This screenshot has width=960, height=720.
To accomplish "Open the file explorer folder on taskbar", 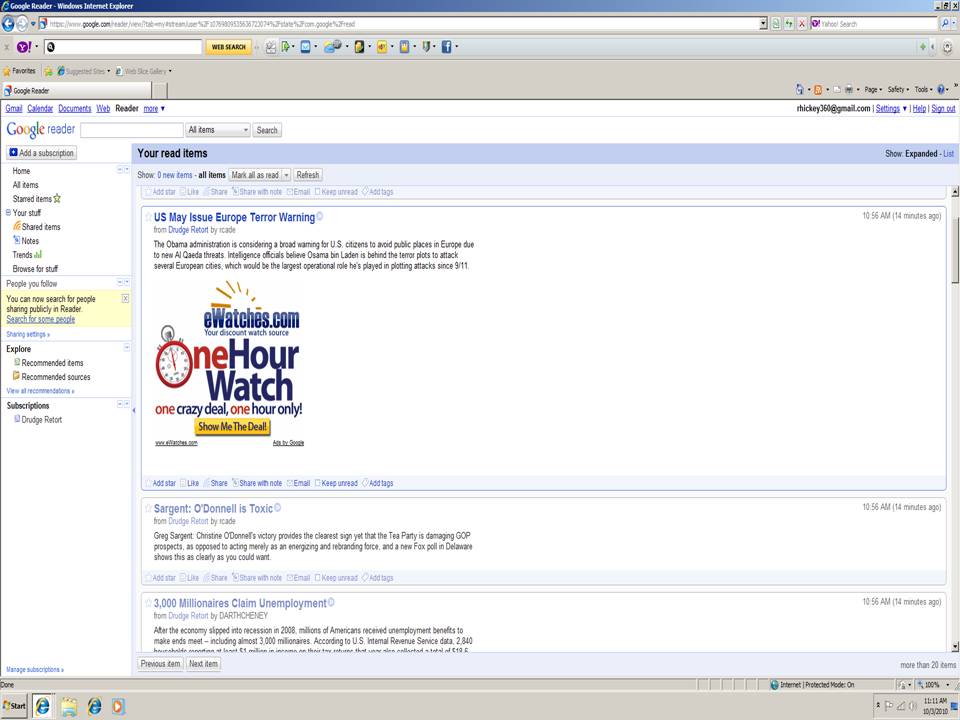I will pos(69,707).
